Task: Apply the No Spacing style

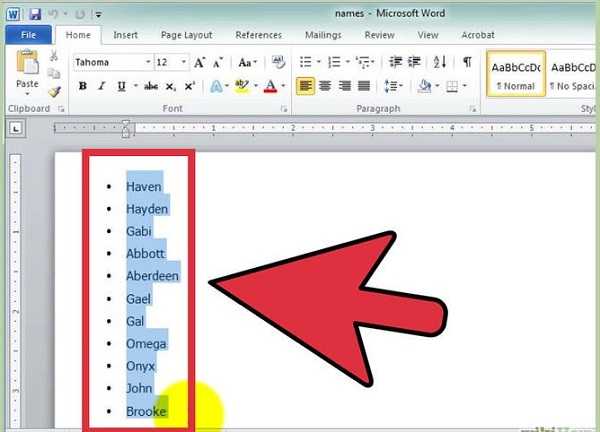Action: [572, 74]
